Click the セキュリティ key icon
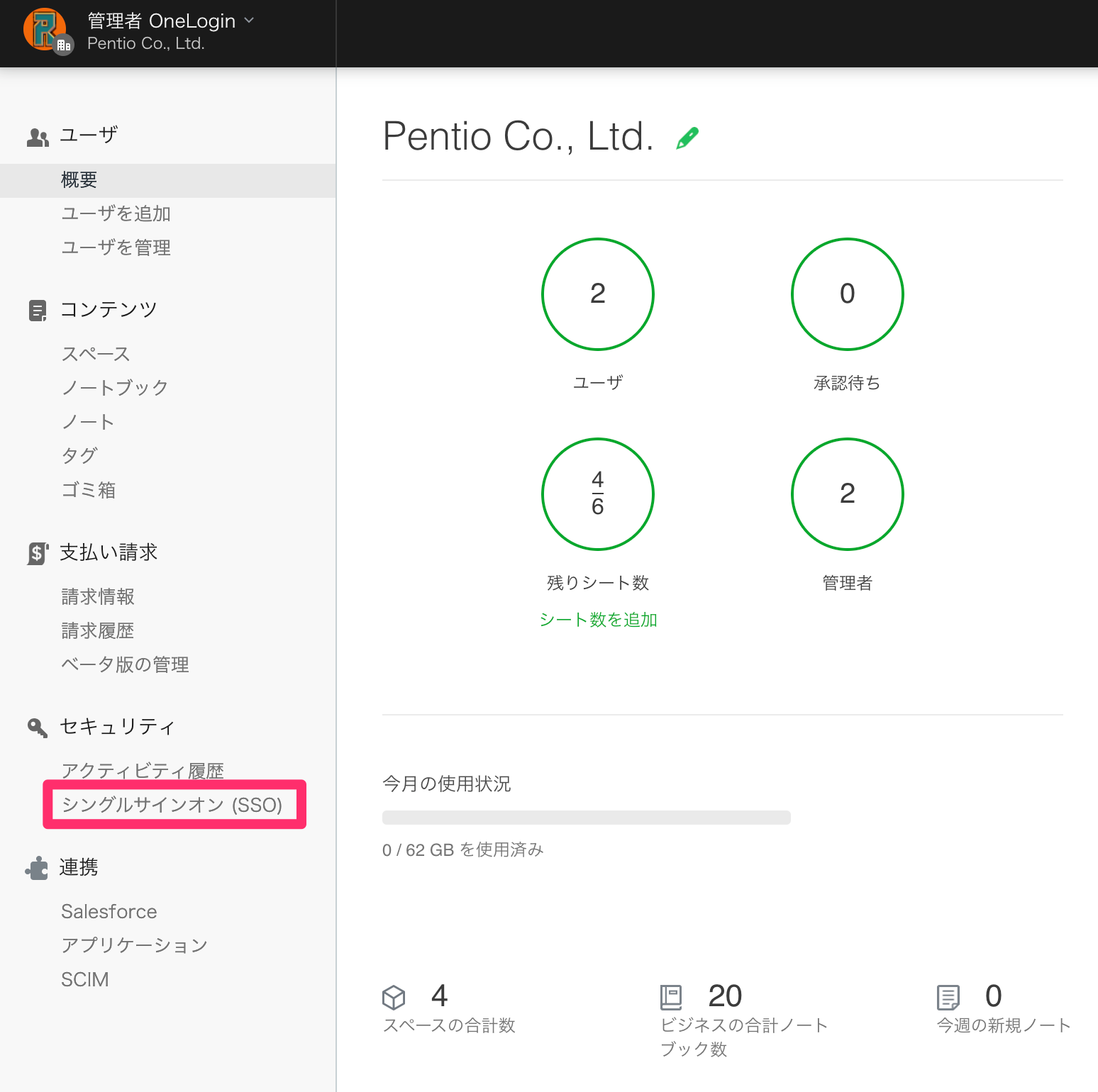This screenshot has height=1092, width=1098. click(x=38, y=728)
